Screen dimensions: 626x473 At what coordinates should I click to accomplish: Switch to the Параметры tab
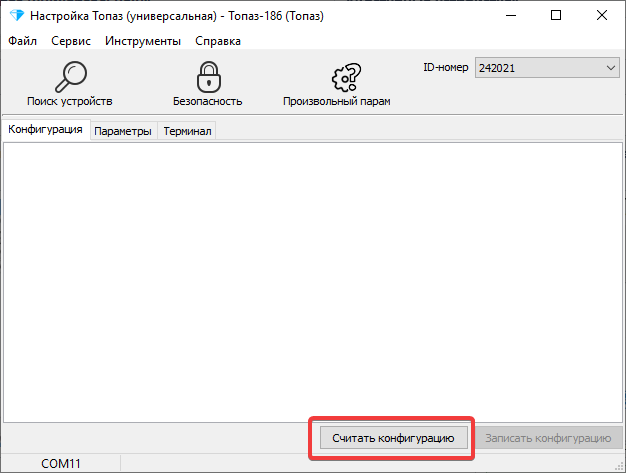[x=123, y=131]
